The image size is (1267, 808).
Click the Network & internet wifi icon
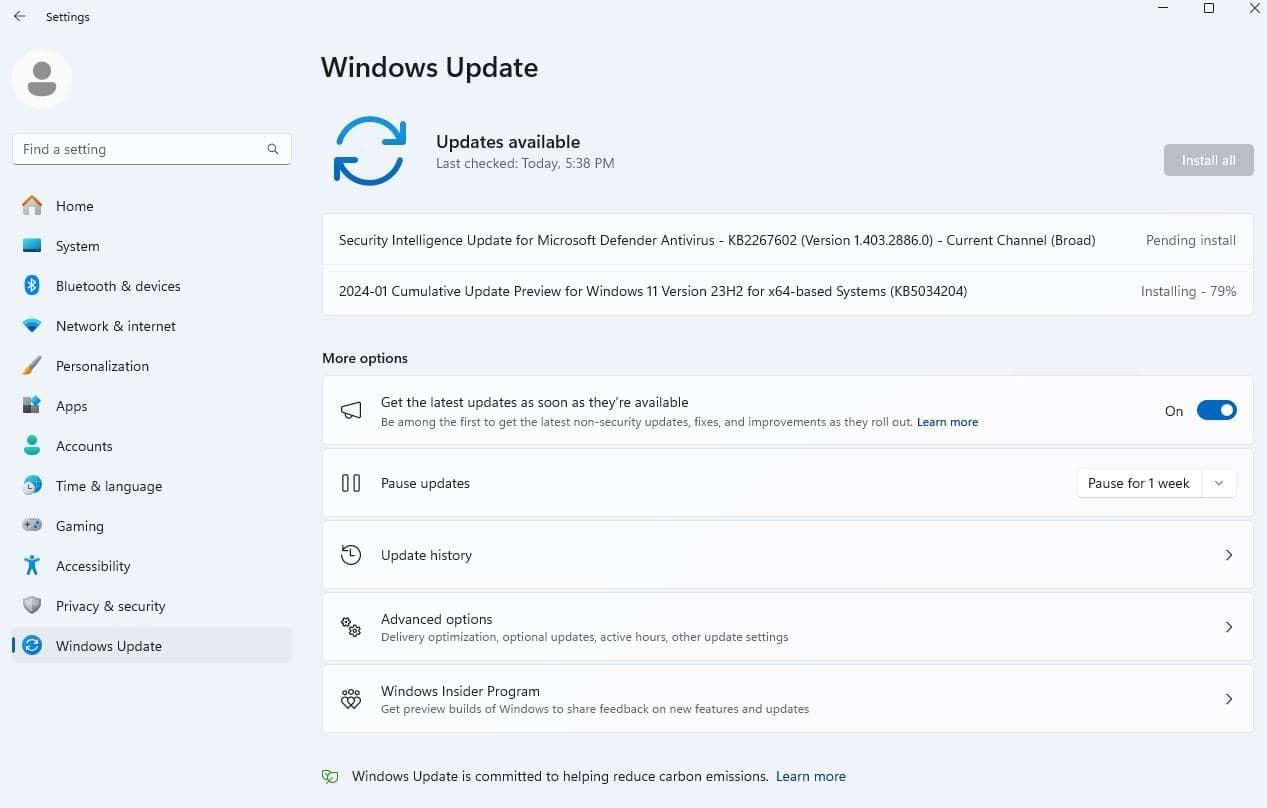[32, 326]
